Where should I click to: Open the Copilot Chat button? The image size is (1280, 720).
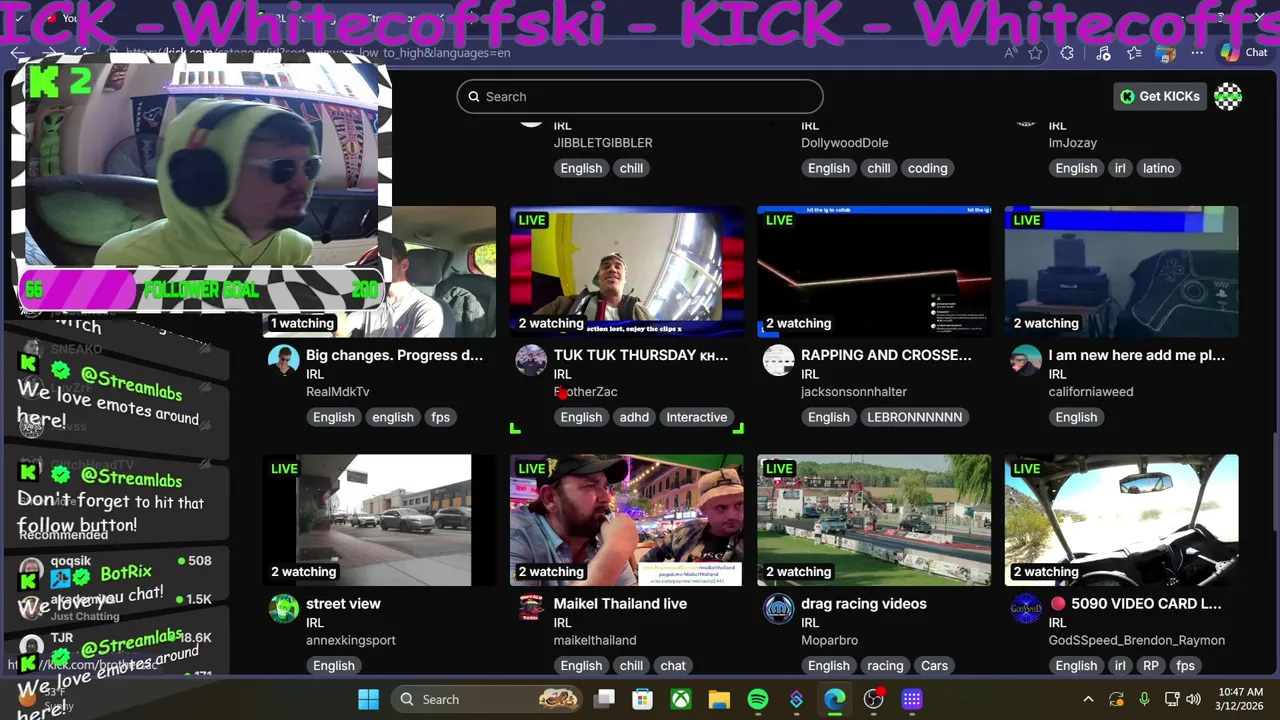[x=1244, y=53]
